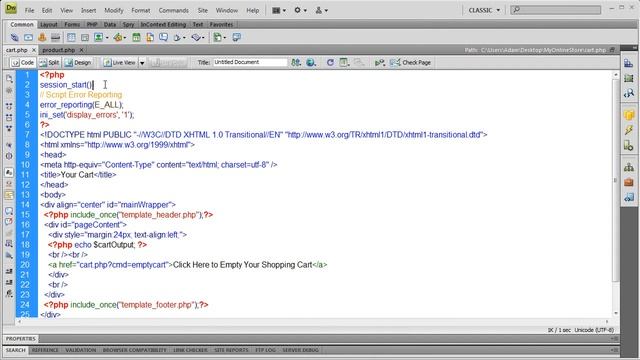This screenshot has height=360, width=640.
Task: Open the Commands menu
Action: coord(173,10)
